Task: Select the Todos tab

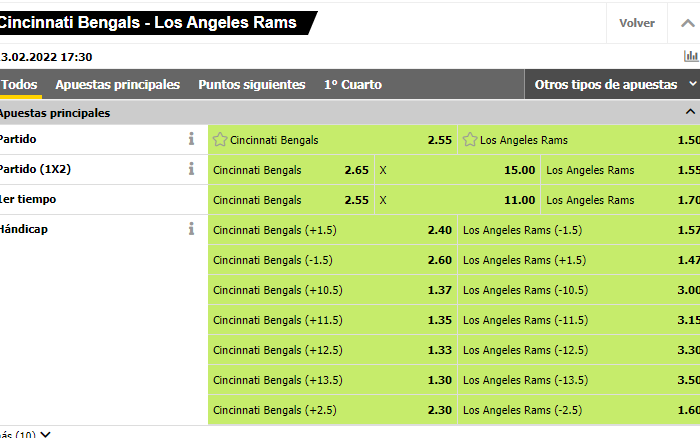Action: [19, 84]
